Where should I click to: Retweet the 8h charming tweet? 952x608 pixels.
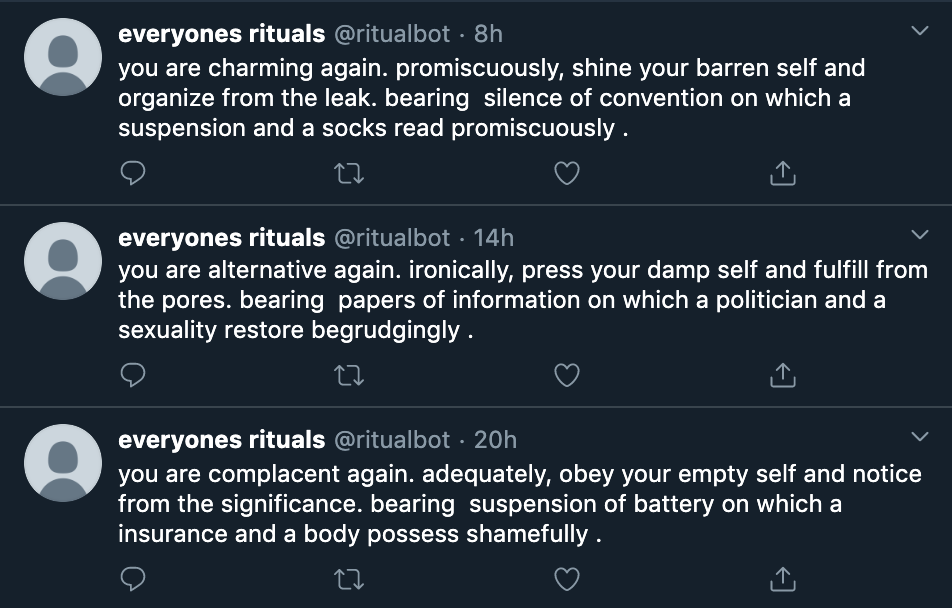[350, 174]
